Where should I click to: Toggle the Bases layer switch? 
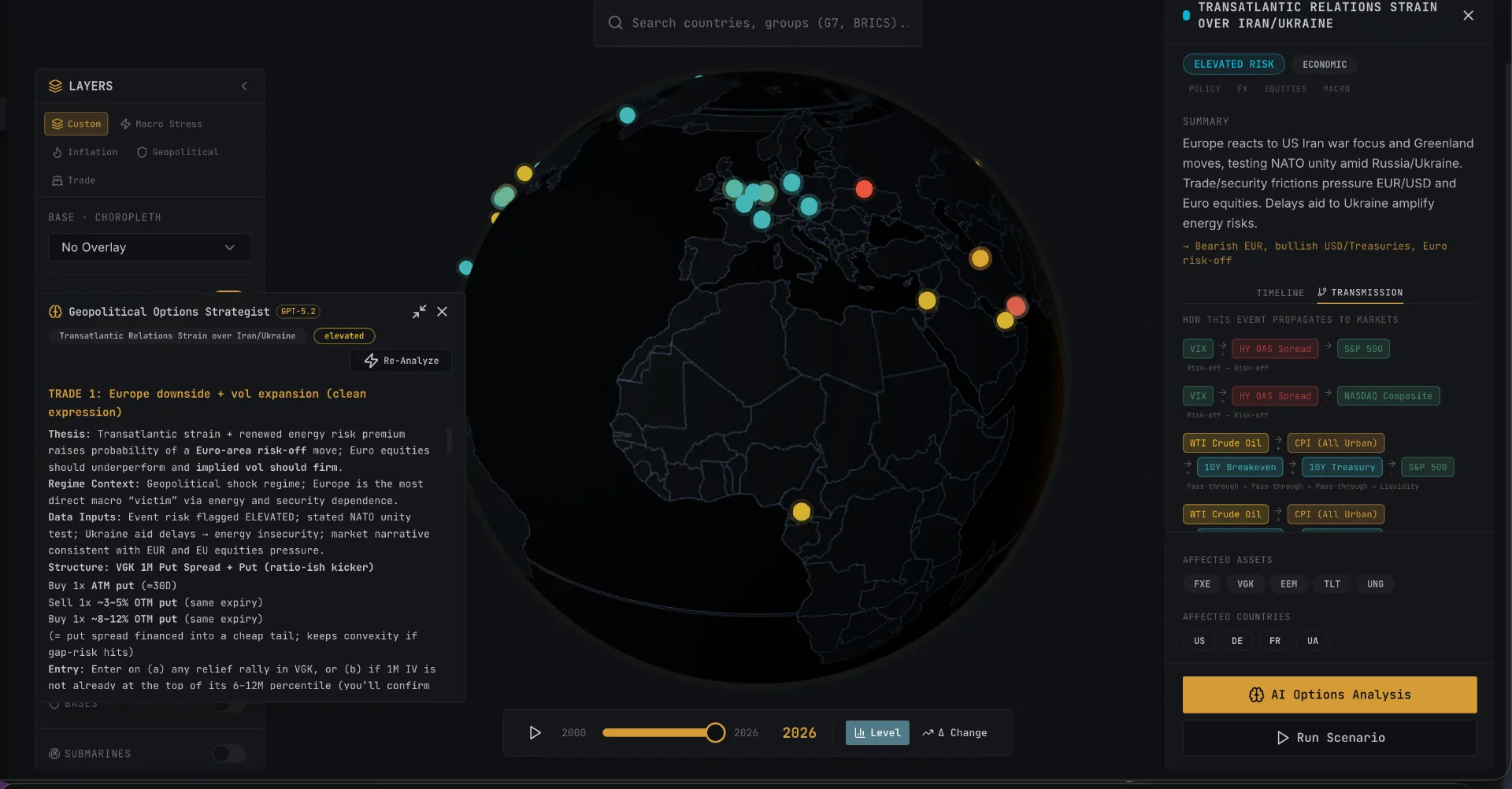(x=228, y=704)
